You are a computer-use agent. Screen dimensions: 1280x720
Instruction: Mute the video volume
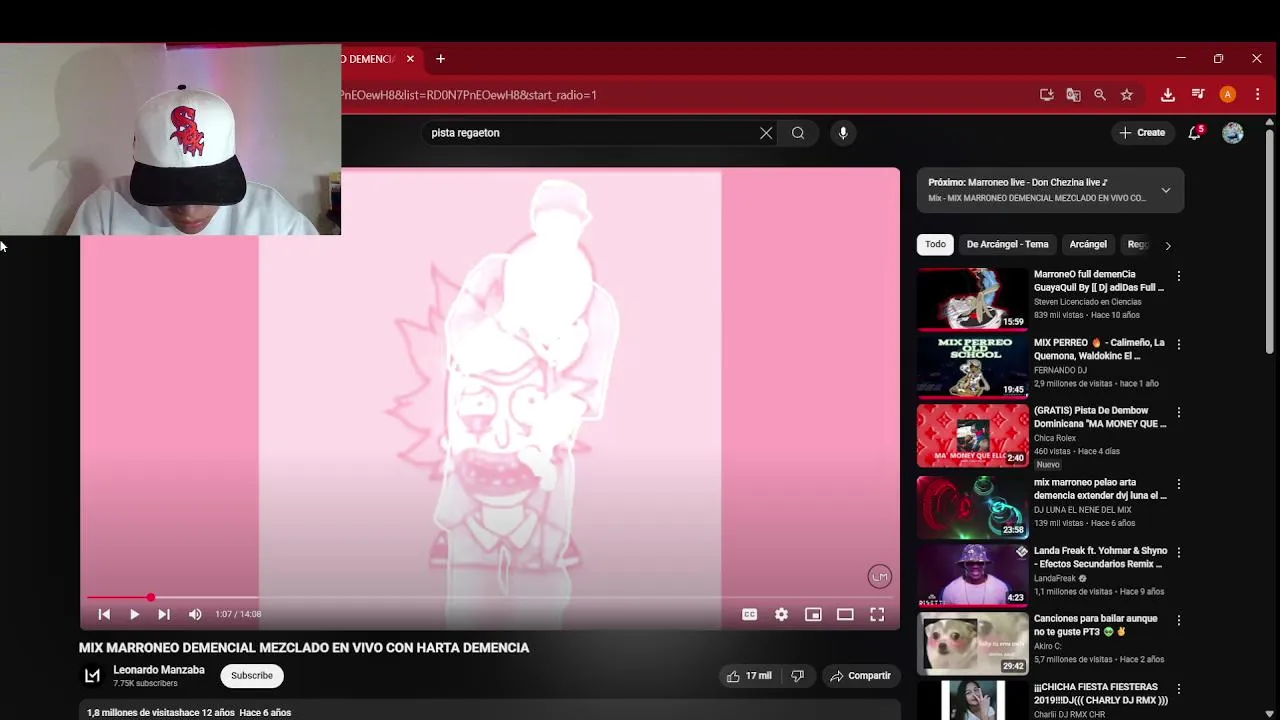pos(195,614)
